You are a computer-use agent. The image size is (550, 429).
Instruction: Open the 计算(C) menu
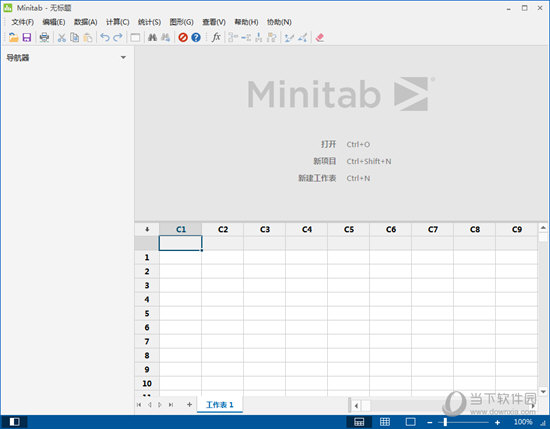pyautogui.click(x=118, y=22)
